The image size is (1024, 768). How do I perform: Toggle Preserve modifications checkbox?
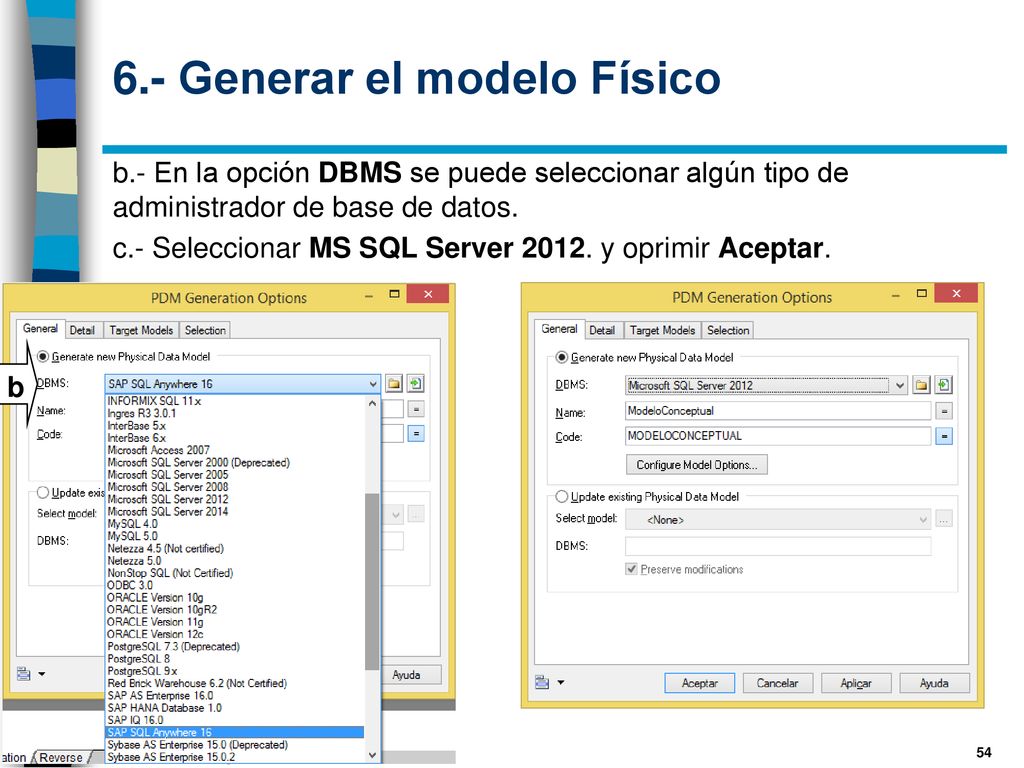(x=632, y=569)
